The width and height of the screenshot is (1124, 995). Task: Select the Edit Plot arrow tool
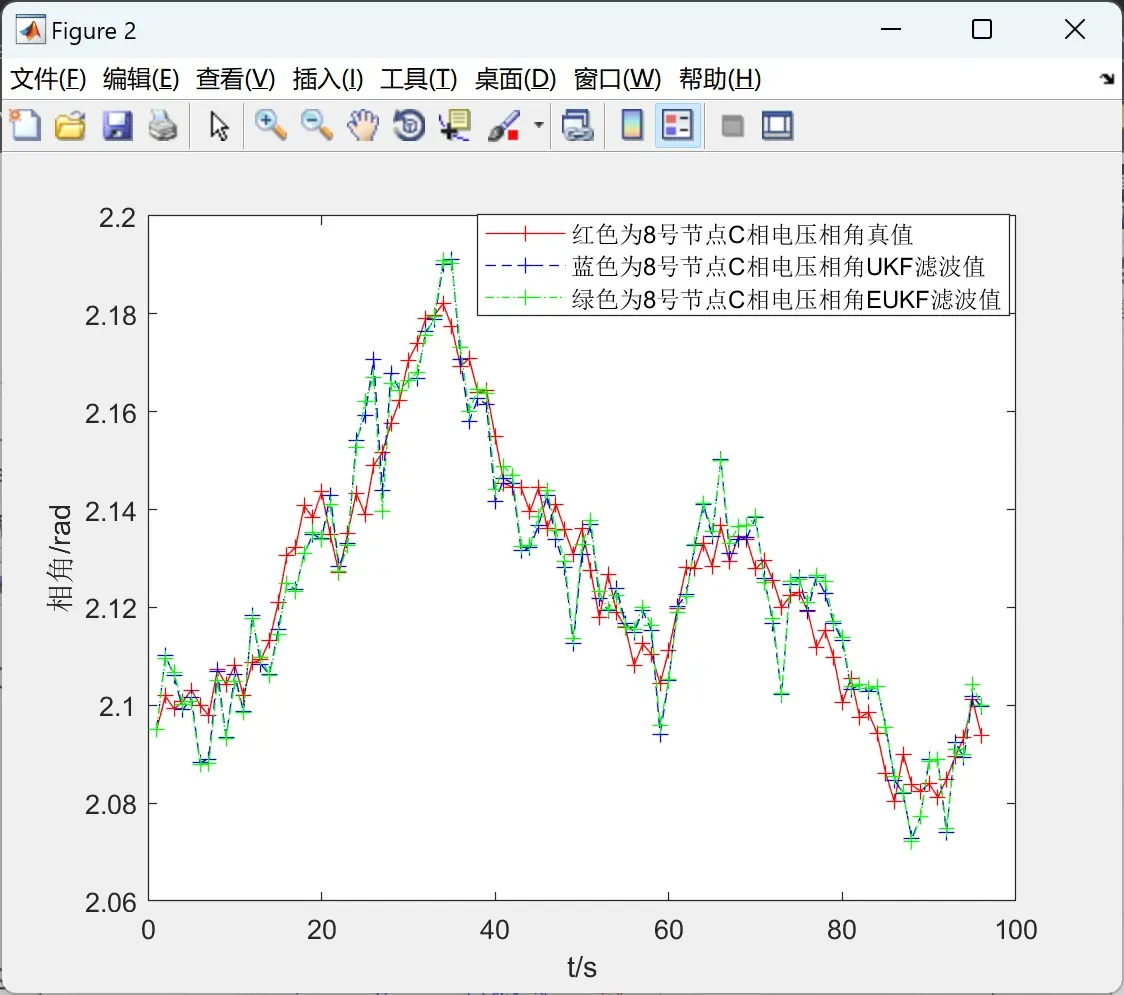pos(219,125)
